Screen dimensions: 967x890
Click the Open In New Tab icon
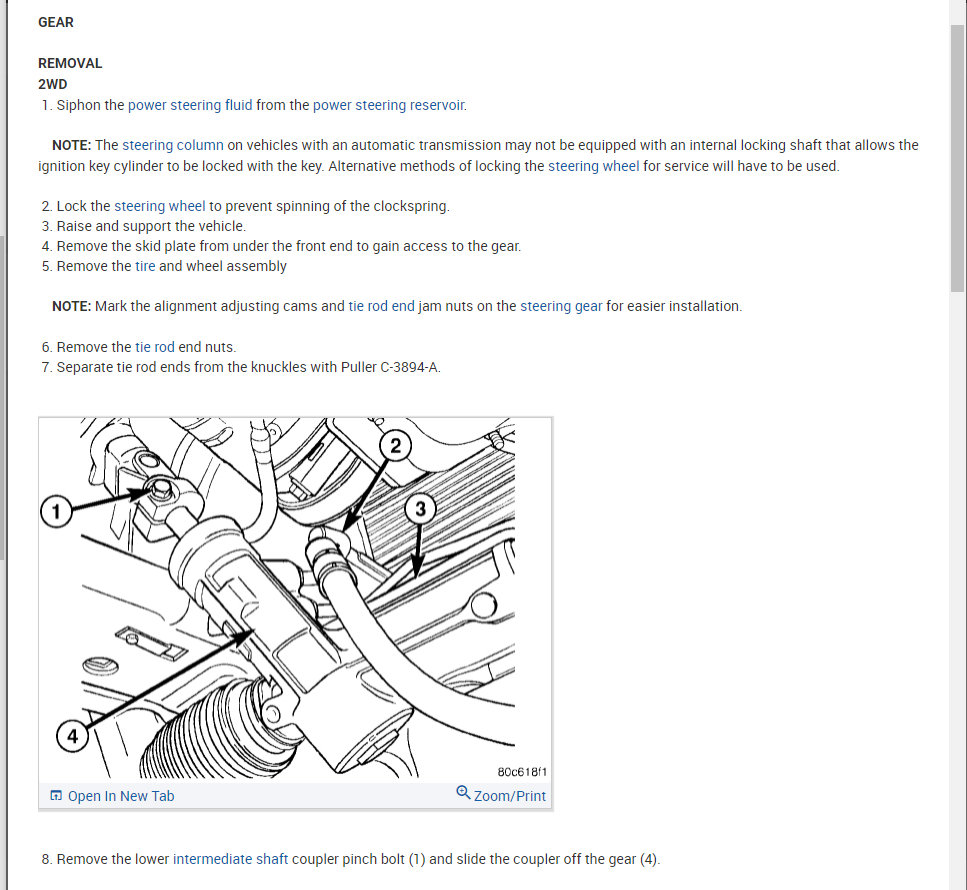coord(56,795)
